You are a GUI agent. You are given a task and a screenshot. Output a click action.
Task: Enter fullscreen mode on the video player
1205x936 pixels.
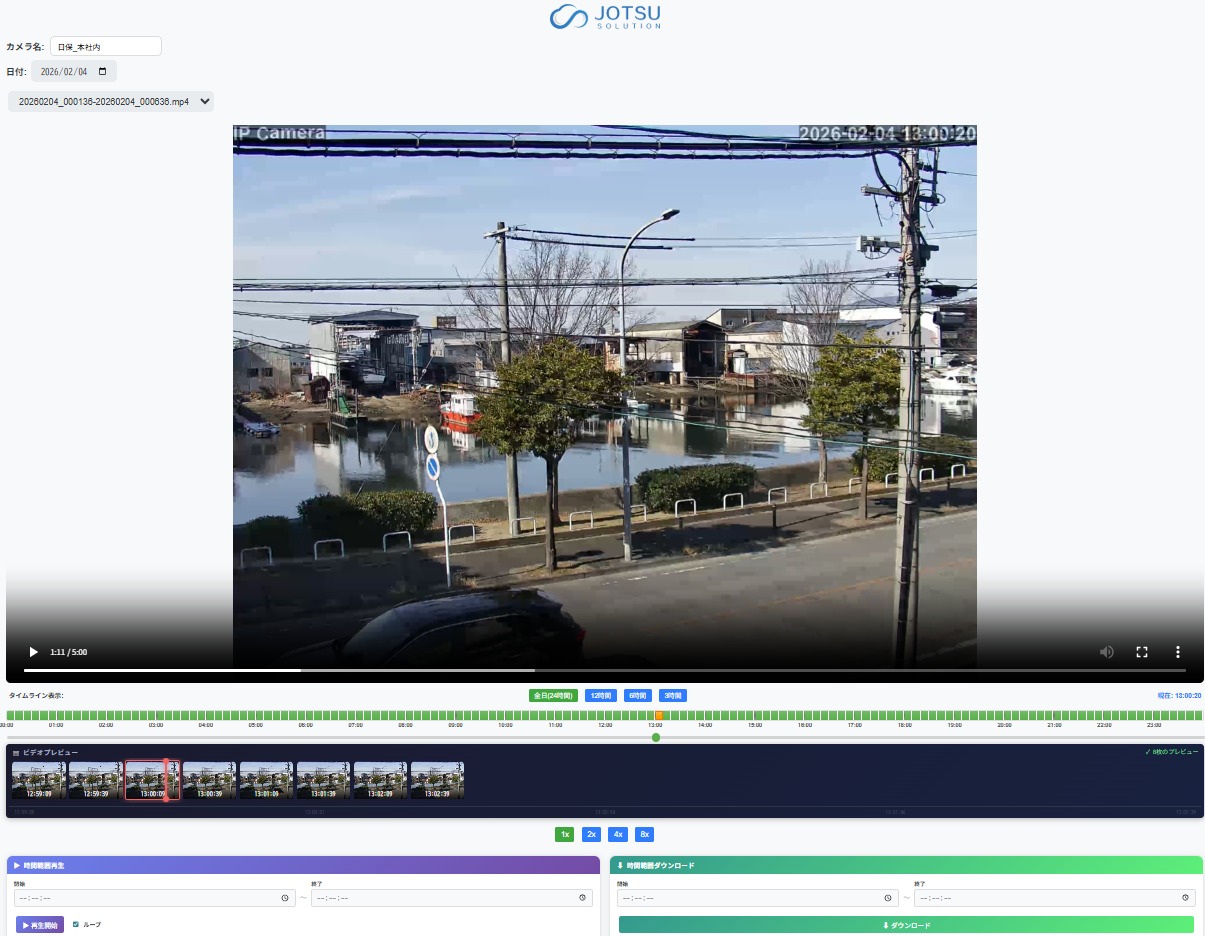click(1142, 652)
